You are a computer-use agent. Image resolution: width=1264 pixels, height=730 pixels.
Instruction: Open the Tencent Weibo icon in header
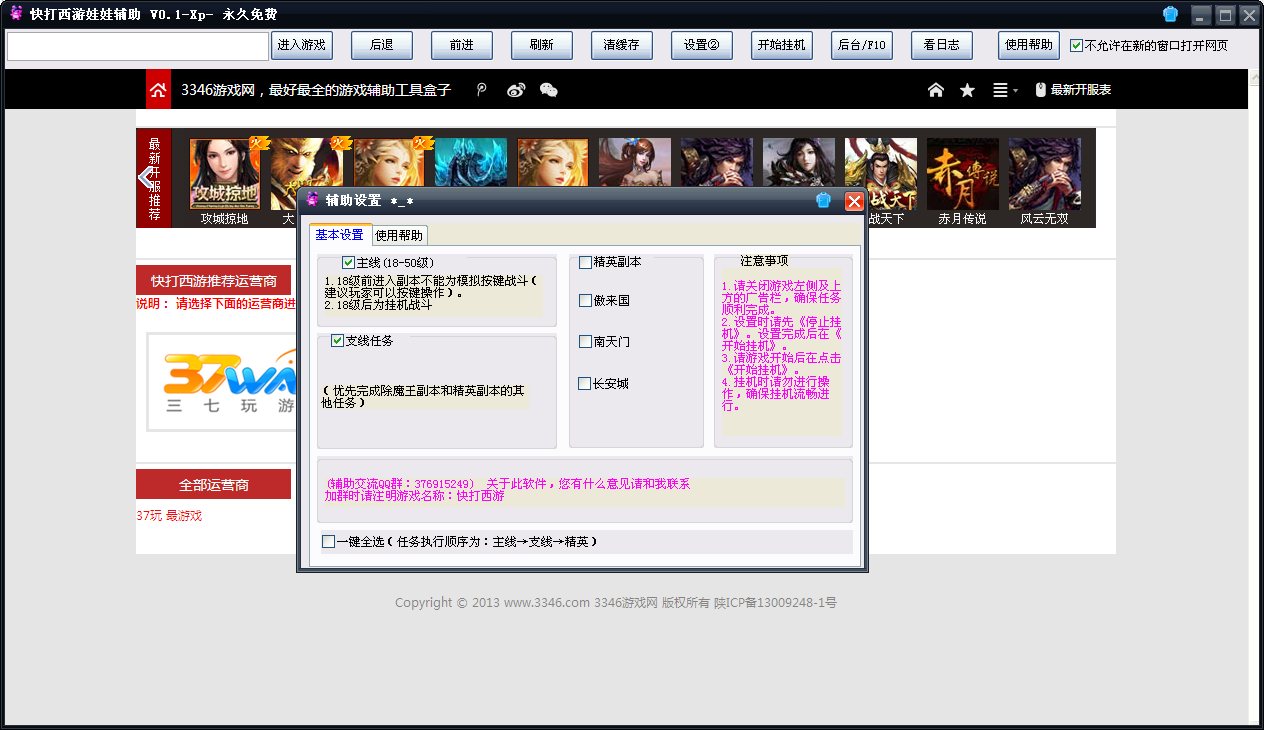coord(482,90)
